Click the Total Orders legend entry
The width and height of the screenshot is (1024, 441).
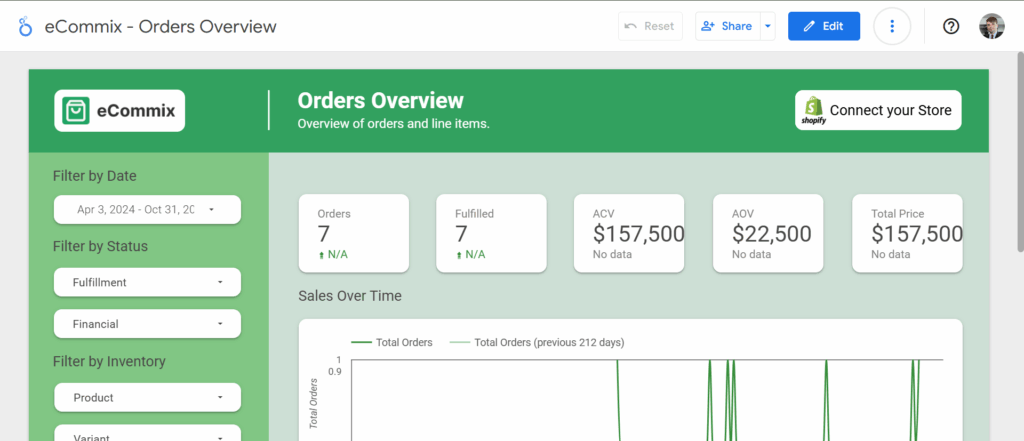point(392,342)
